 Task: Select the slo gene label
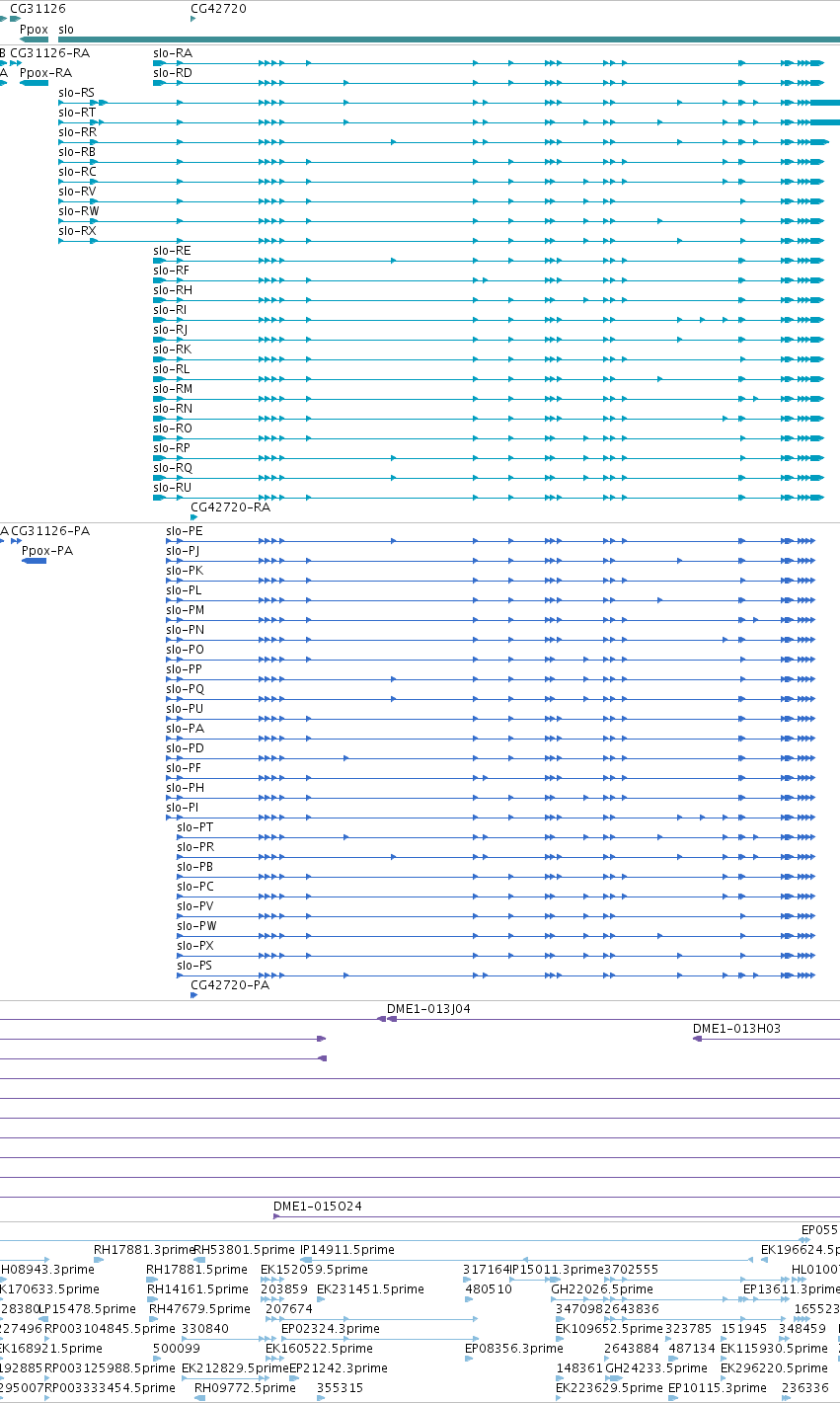pyautogui.click(x=66, y=30)
